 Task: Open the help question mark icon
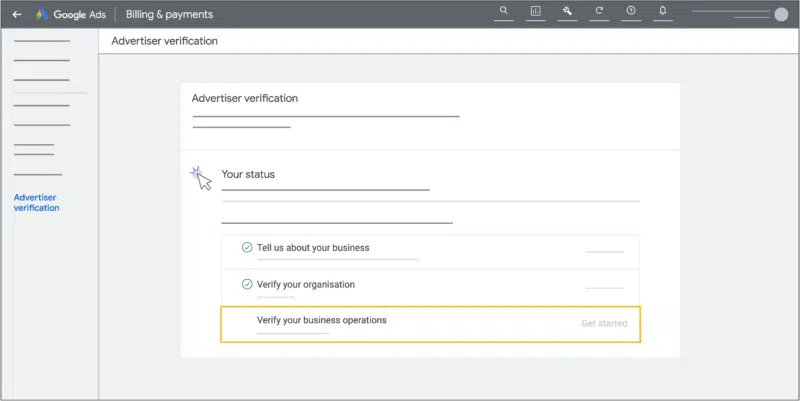pyautogui.click(x=631, y=10)
